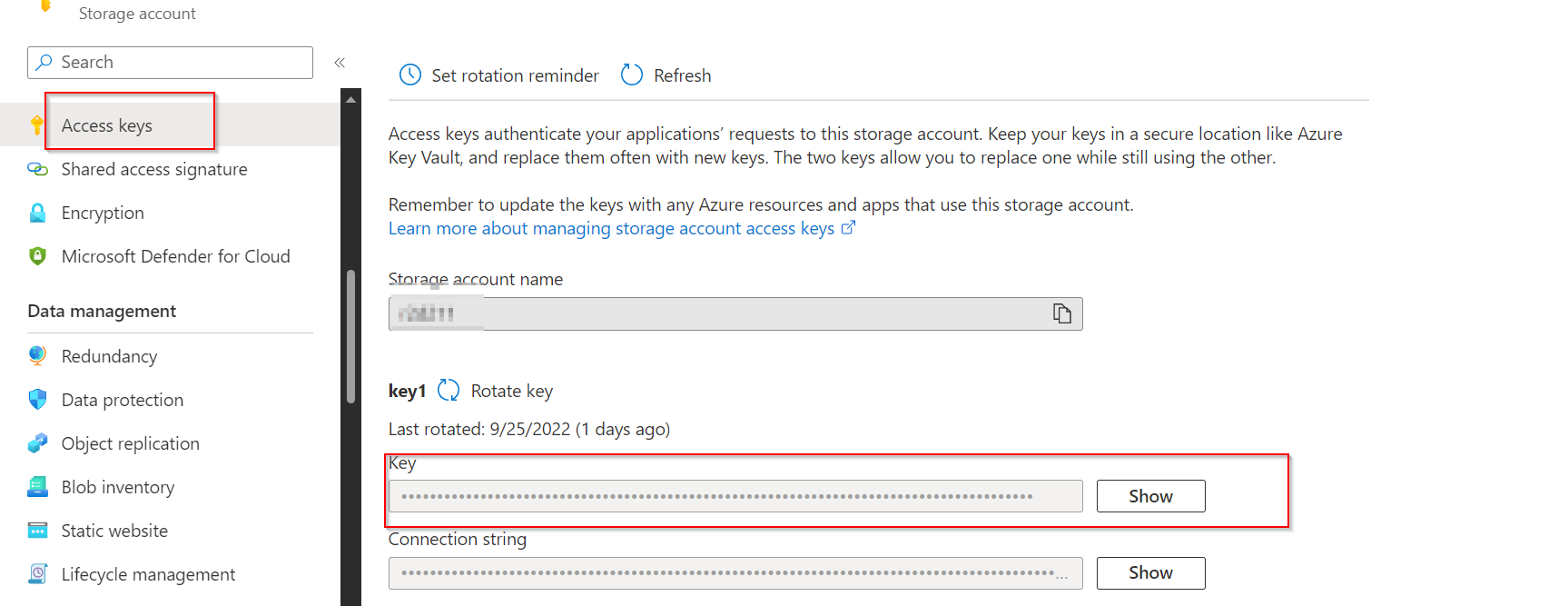Click the Refresh circular arrow icon
This screenshot has height=606, width=1568.
632,75
